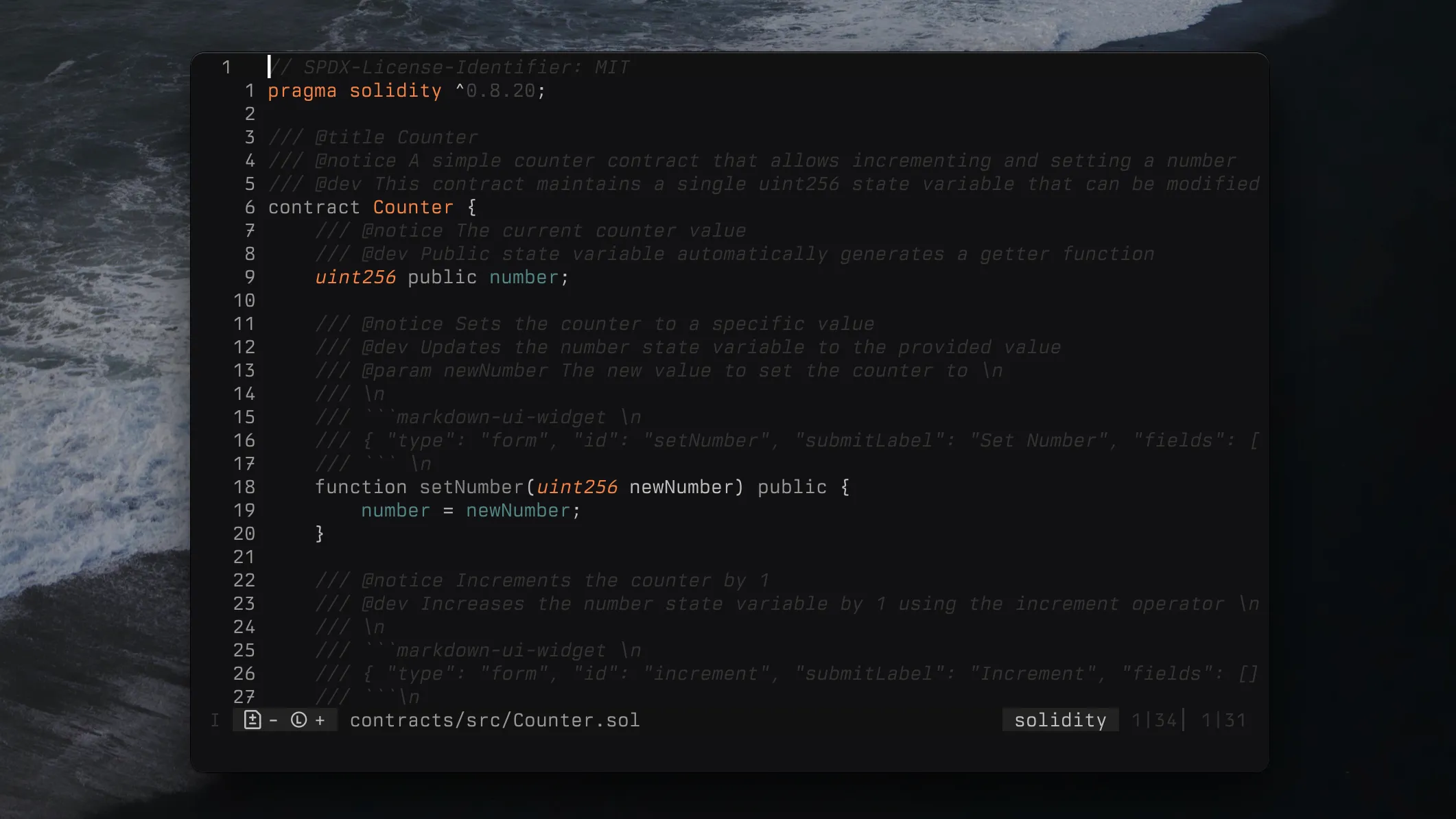Click the plus sign beside the clock icon

[x=320, y=720]
